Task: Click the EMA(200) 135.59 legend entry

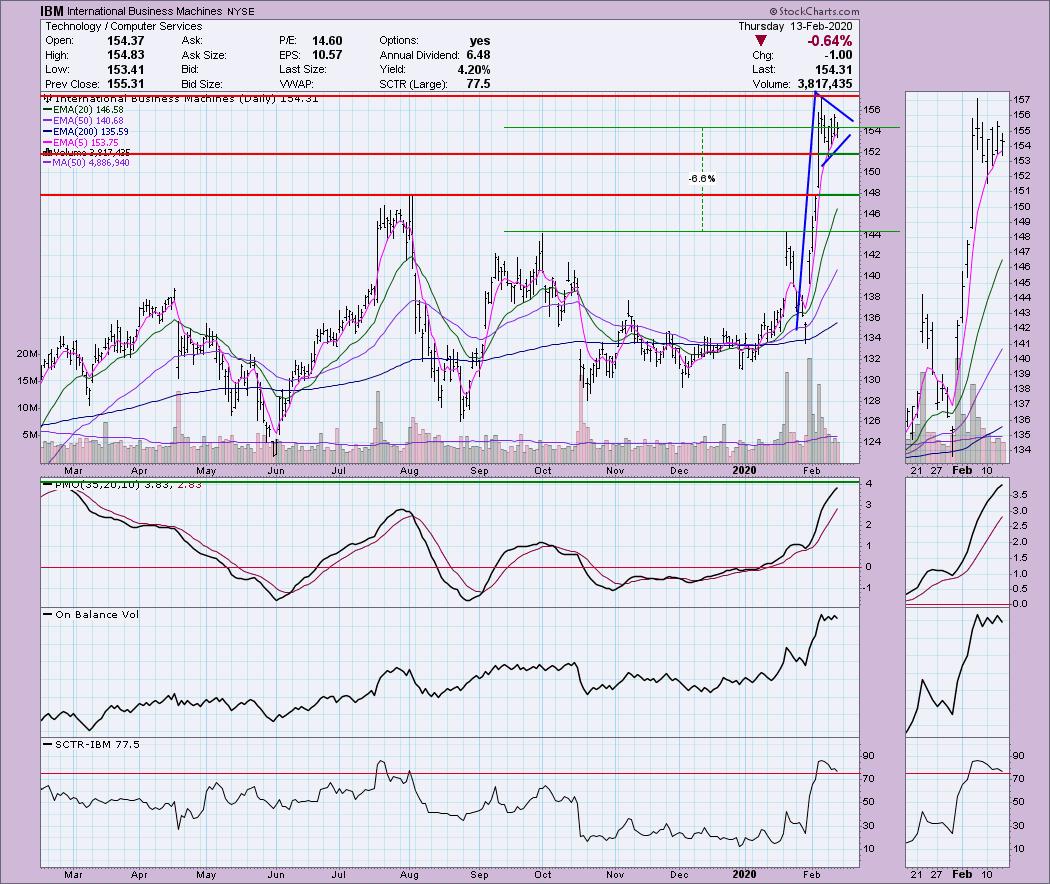Action: click(x=86, y=132)
